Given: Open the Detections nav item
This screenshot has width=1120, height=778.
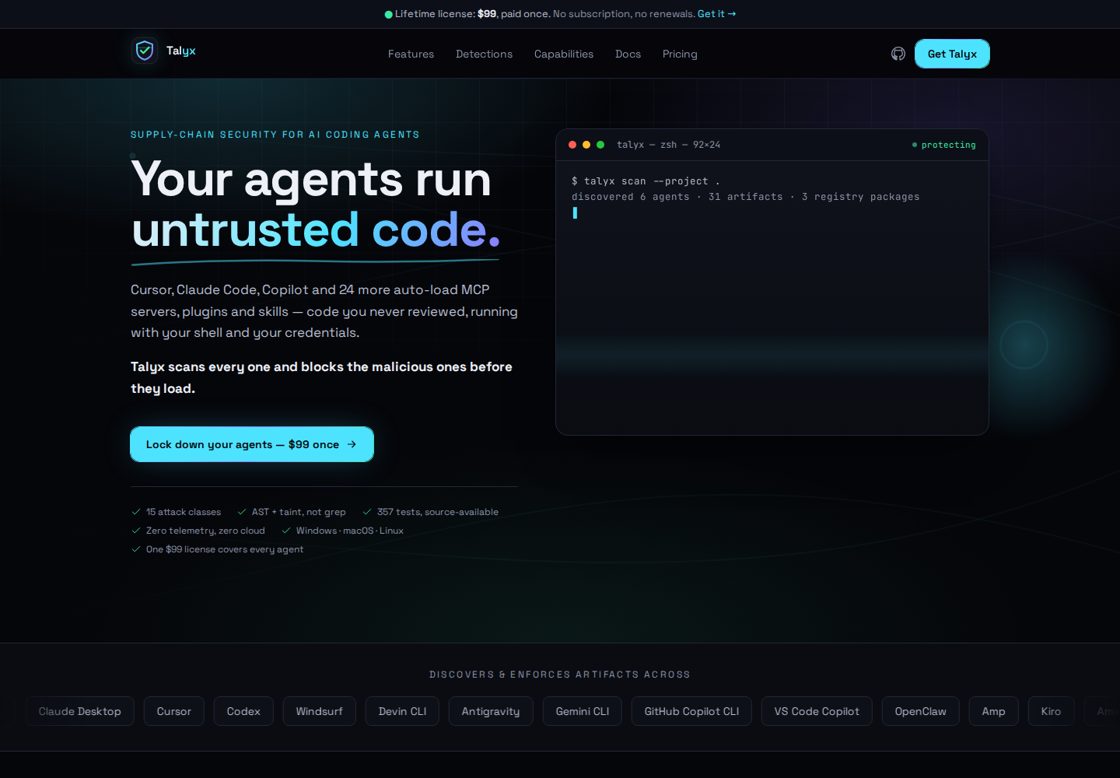Looking at the screenshot, I should 484,54.
